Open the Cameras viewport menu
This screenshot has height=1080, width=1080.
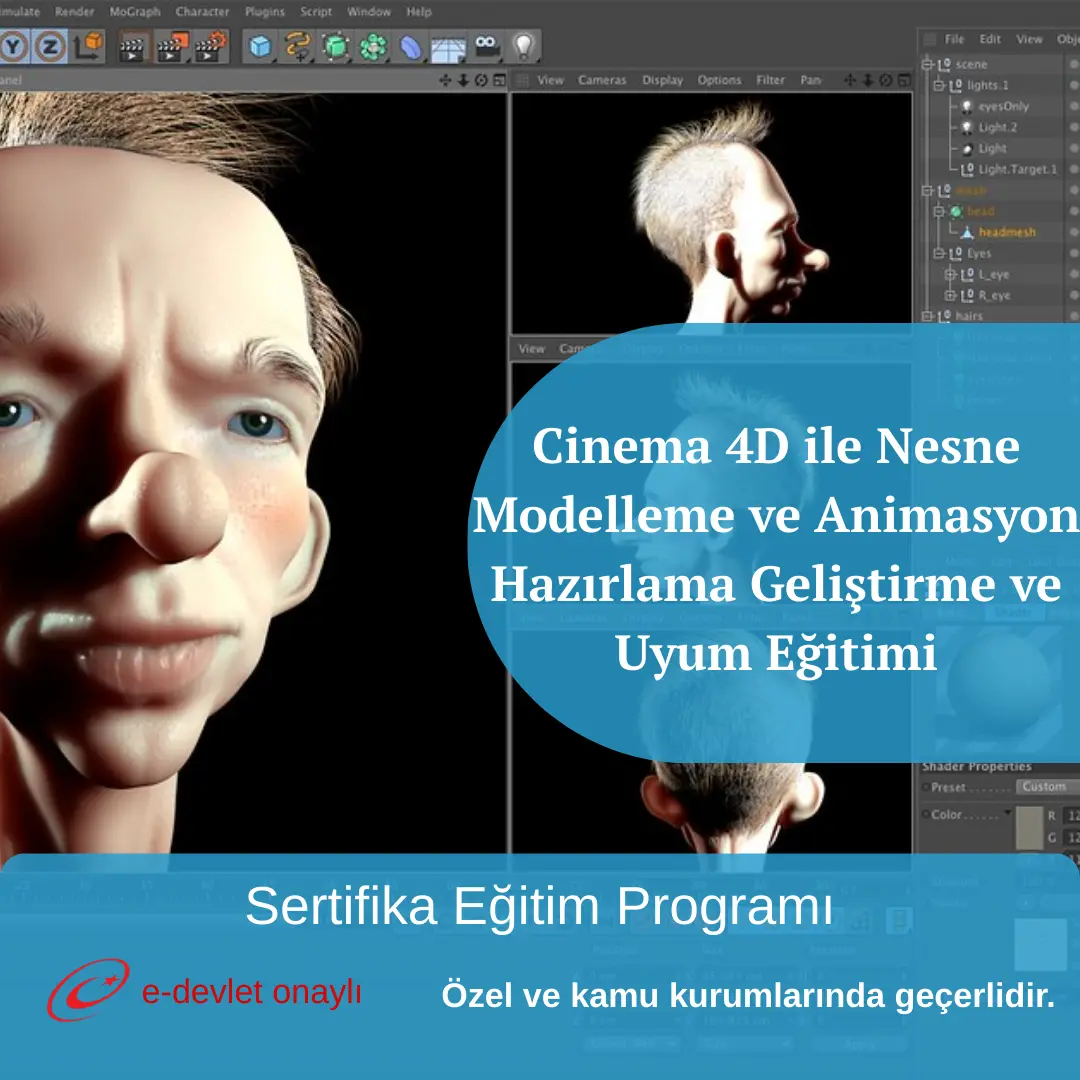602,80
